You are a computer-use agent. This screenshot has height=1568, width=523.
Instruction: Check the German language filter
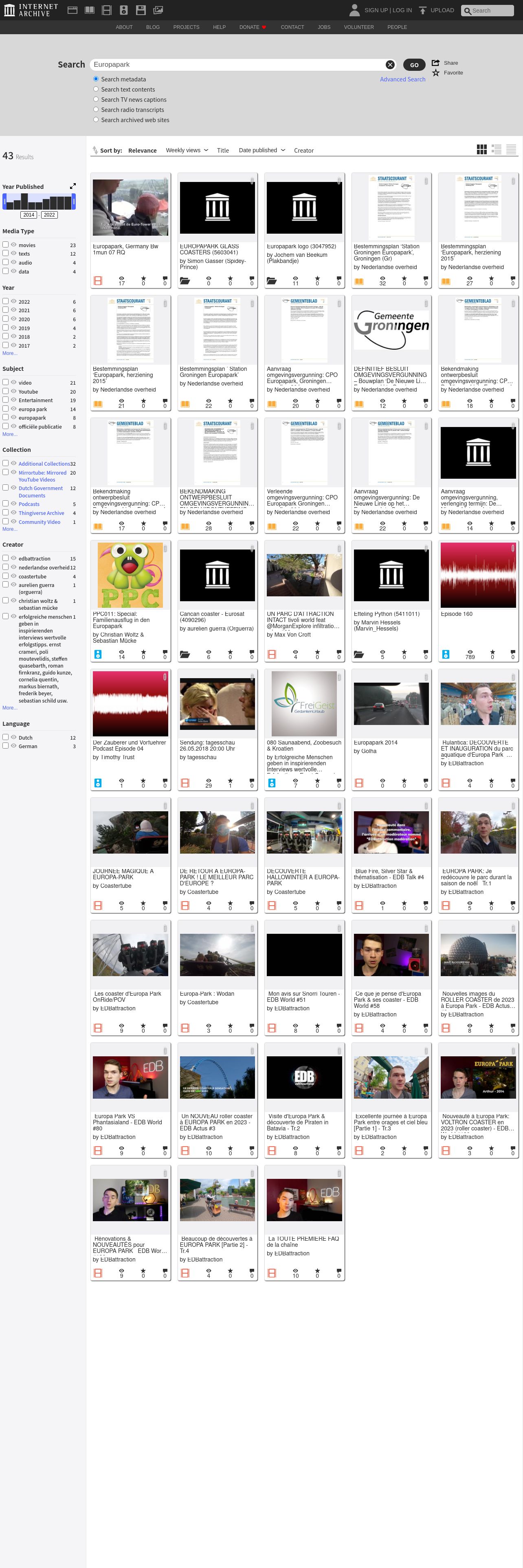(x=5, y=746)
